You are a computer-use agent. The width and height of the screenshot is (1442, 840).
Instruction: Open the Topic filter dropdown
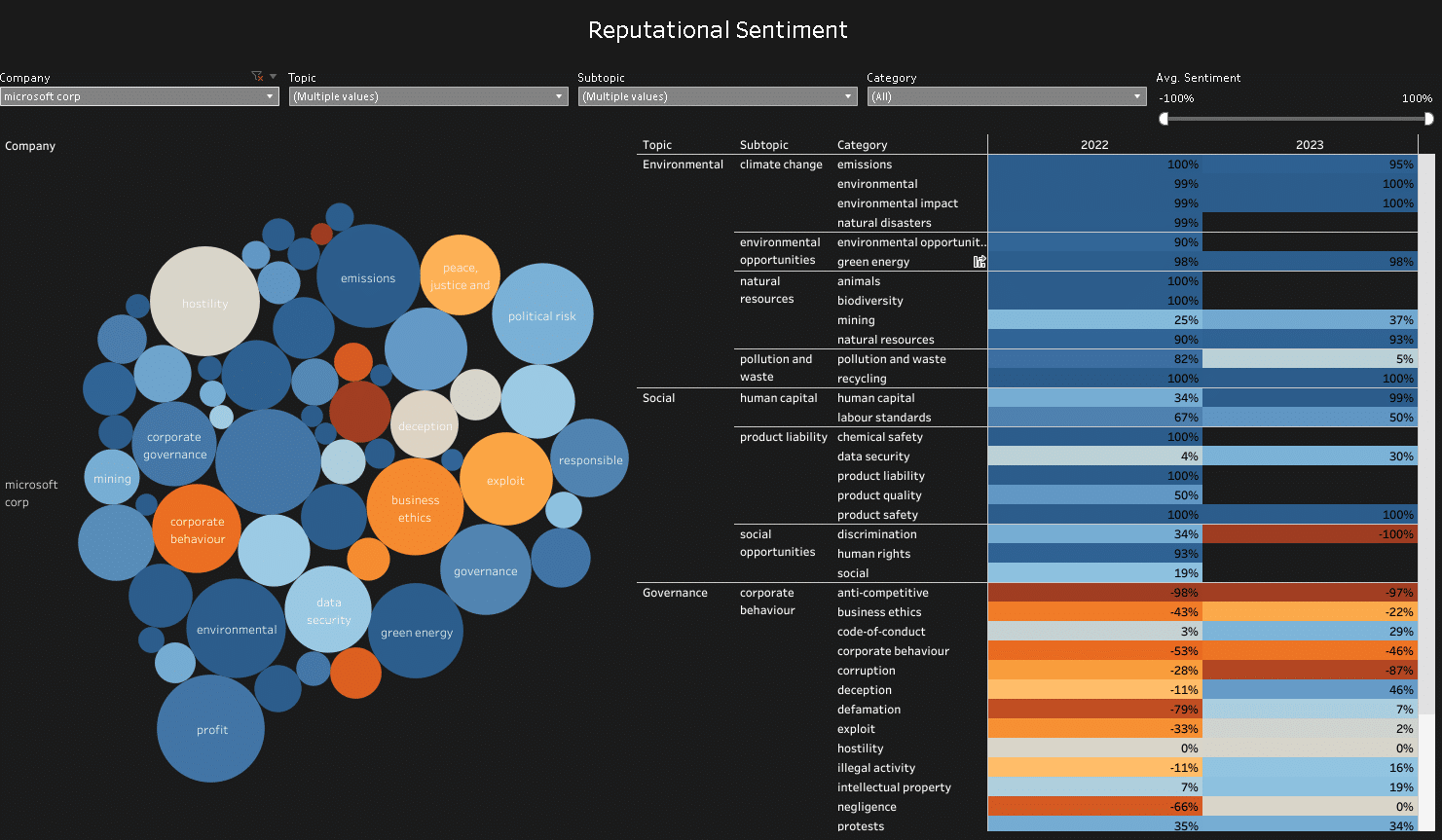pos(428,96)
